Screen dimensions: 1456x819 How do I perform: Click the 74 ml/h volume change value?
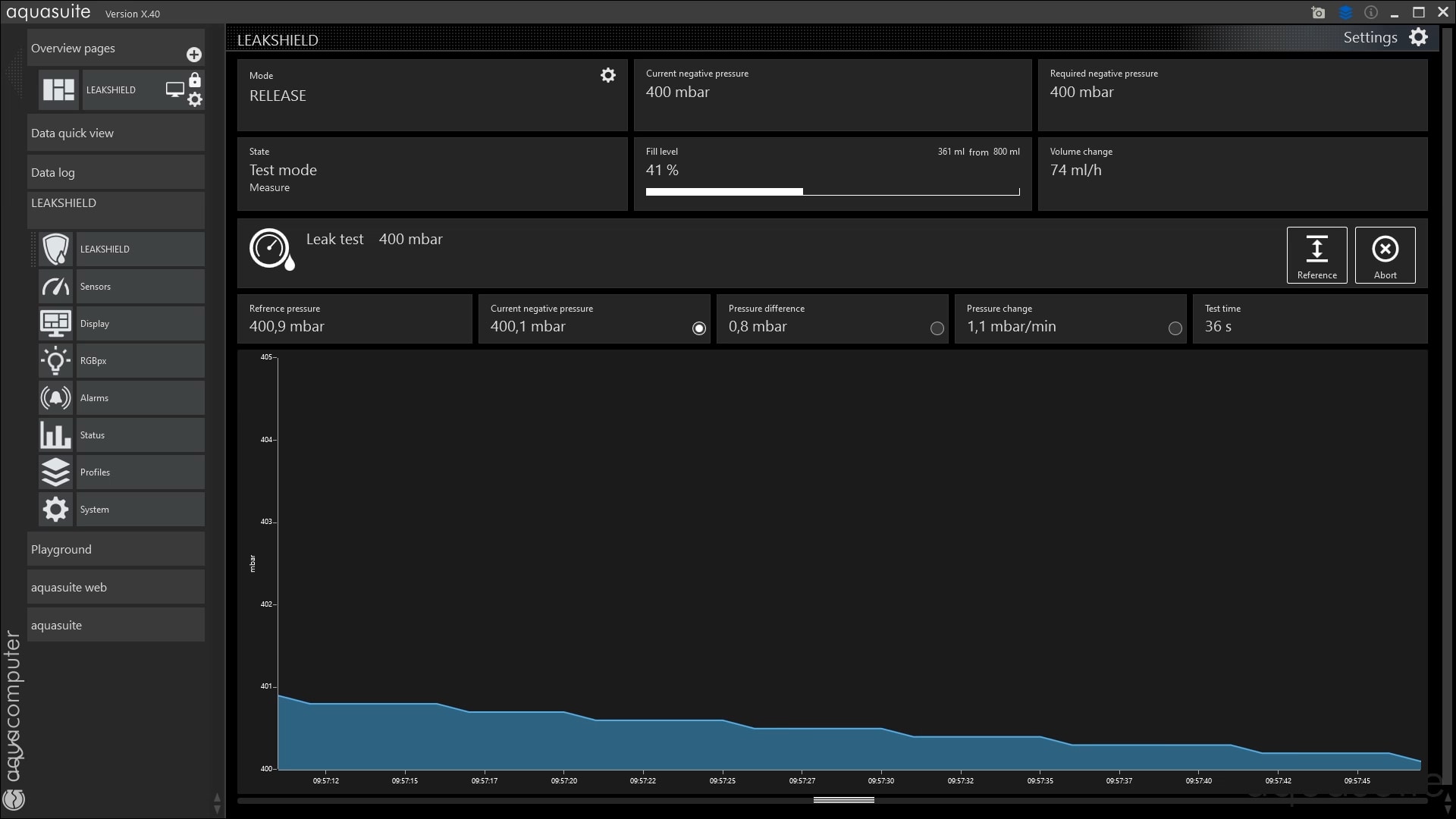[x=1075, y=170]
